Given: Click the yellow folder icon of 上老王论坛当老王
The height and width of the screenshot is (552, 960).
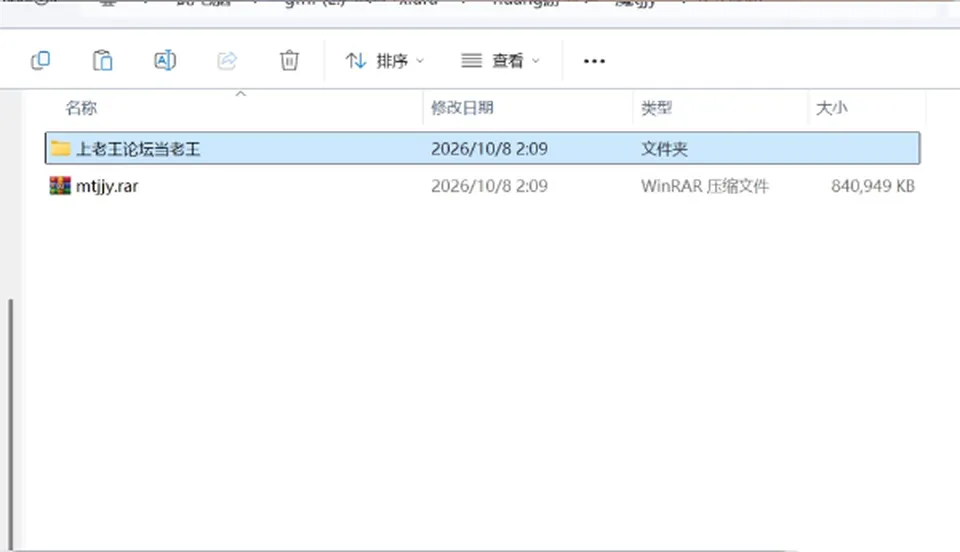Looking at the screenshot, I should 60,149.
